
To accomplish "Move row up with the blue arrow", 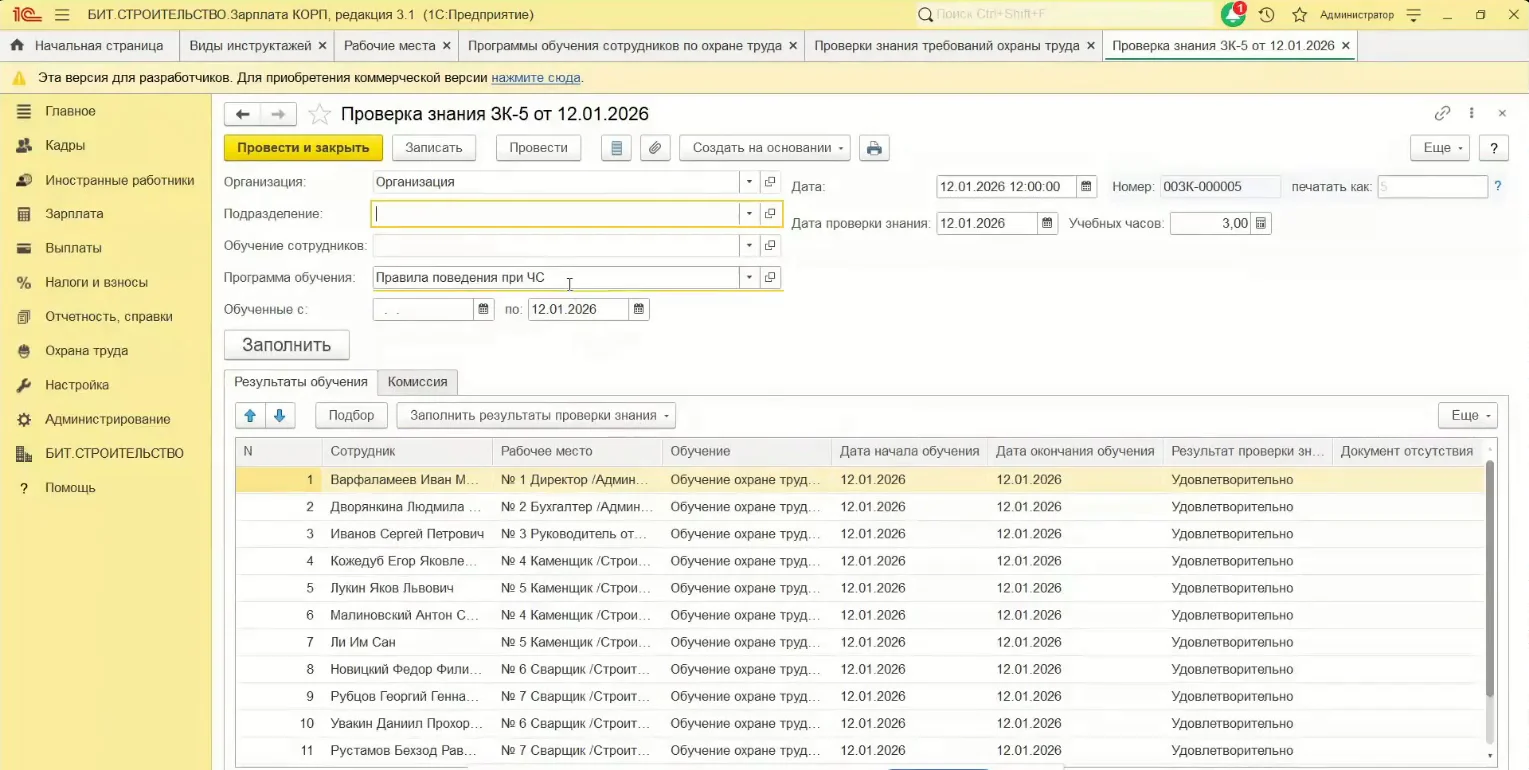I will 250,415.
